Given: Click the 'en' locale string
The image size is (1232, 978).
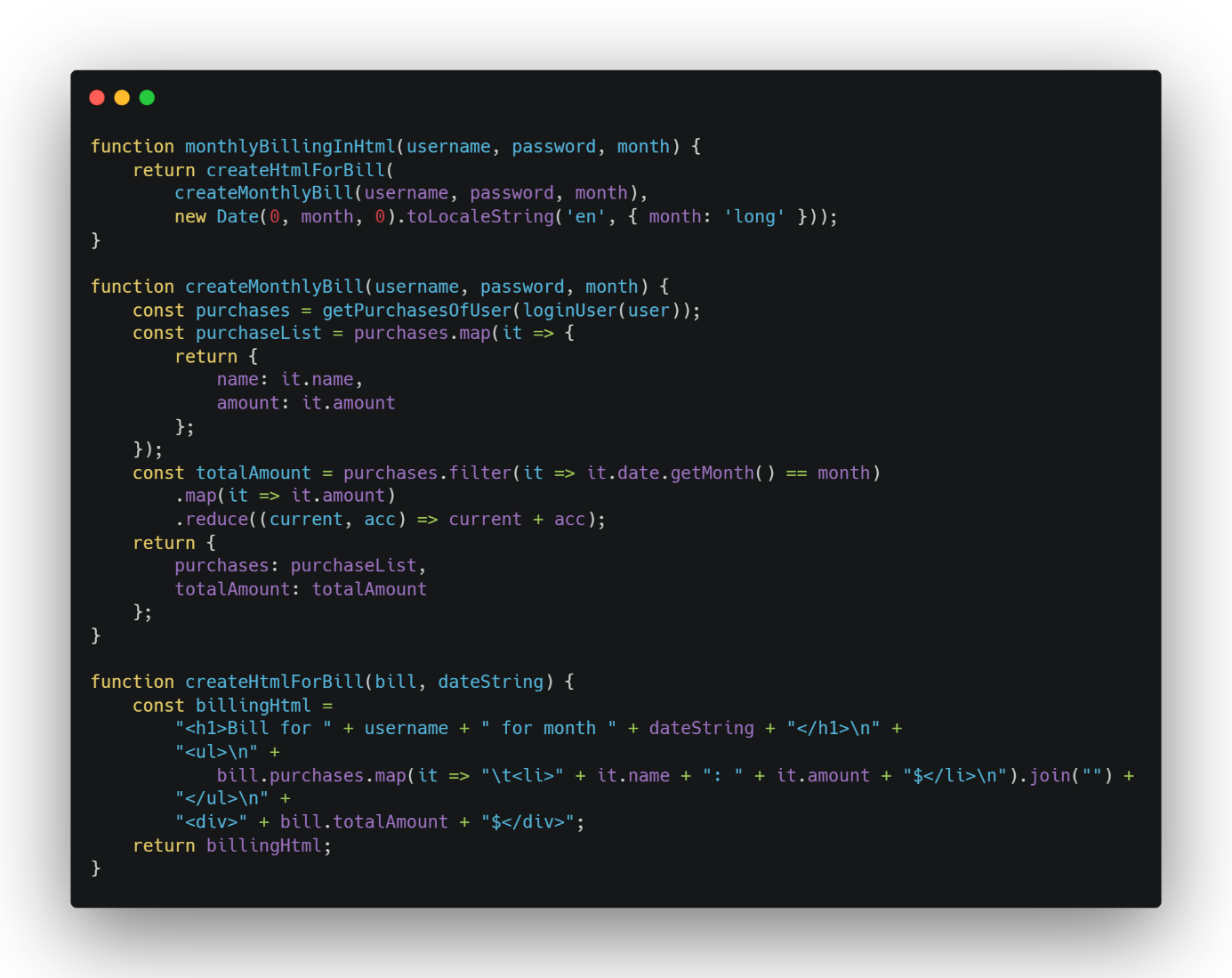Looking at the screenshot, I should [x=585, y=216].
